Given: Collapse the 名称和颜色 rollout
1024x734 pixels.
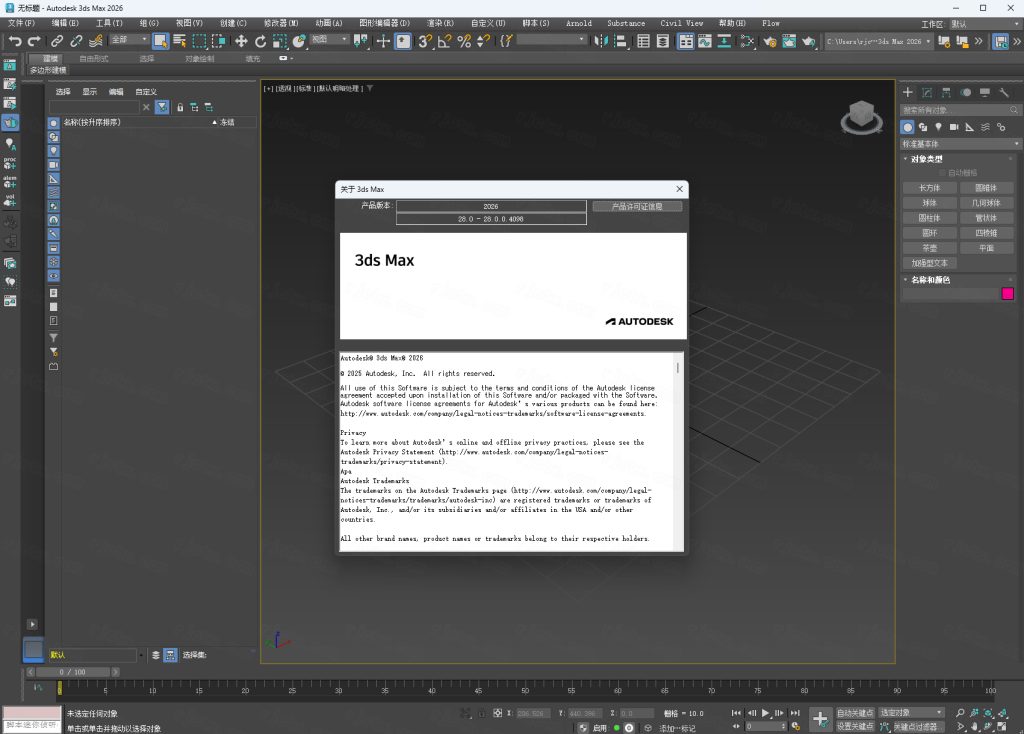Looking at the screenshot, I should pyautogui.click(x=930, y=280).
